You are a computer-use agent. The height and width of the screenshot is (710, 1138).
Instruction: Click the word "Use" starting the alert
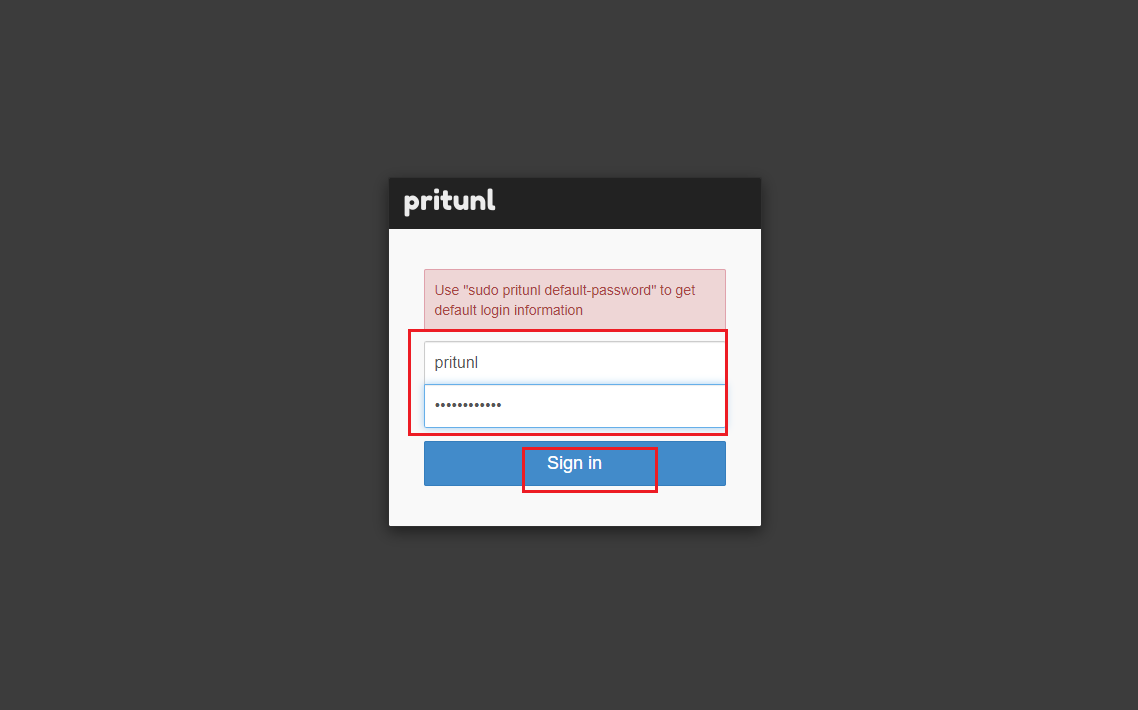tap(446, 290)
